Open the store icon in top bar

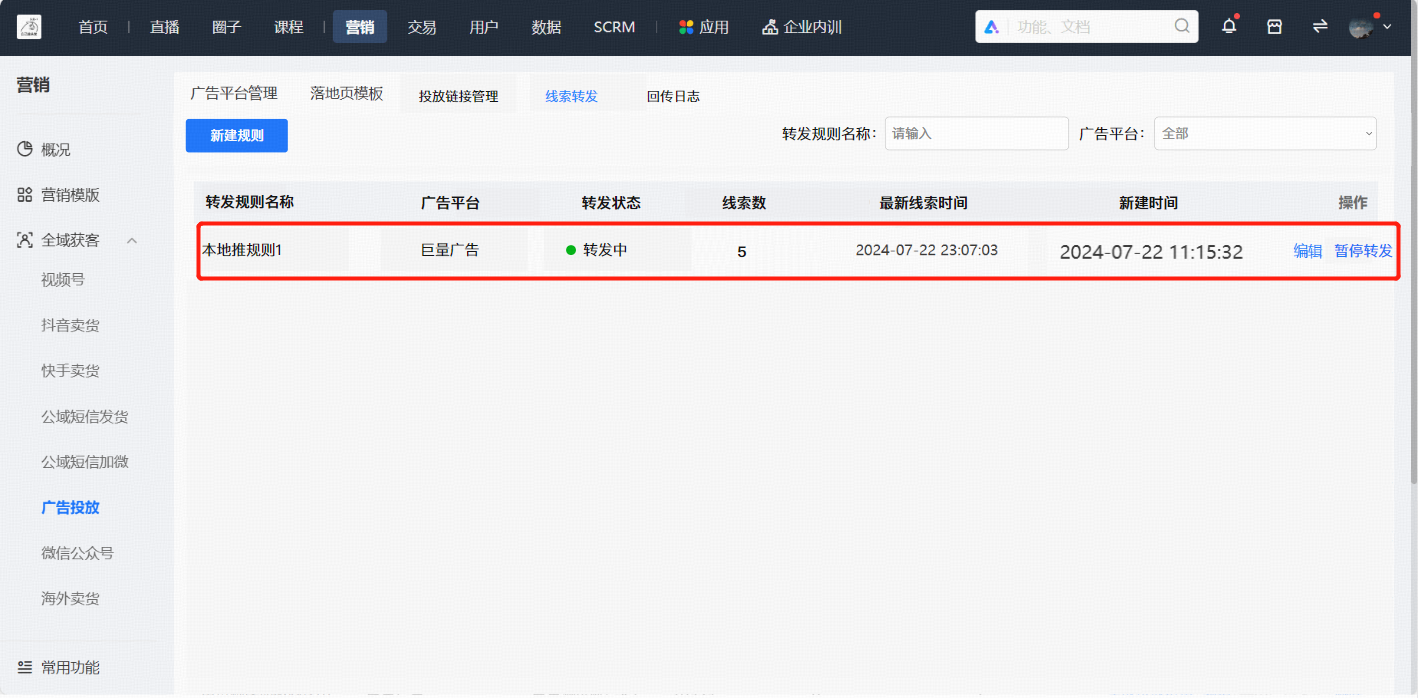pyautogui.click(x=1274, y=27)
